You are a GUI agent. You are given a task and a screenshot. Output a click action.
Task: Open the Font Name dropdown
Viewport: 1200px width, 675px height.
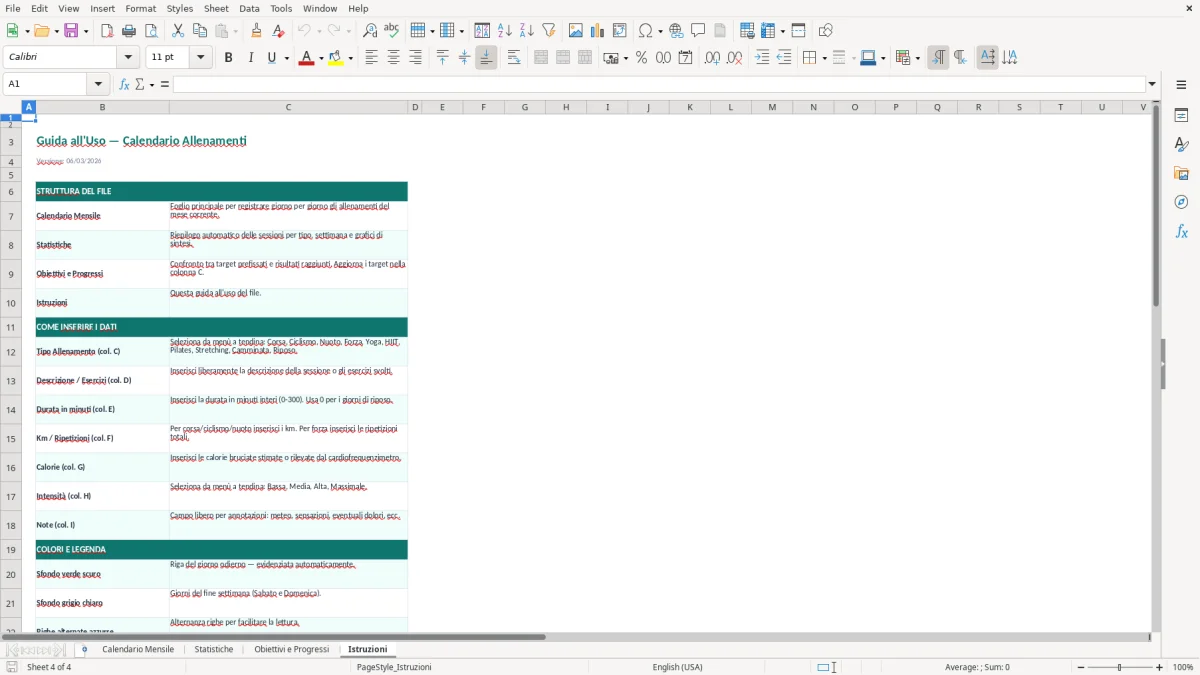coord(128,58)
